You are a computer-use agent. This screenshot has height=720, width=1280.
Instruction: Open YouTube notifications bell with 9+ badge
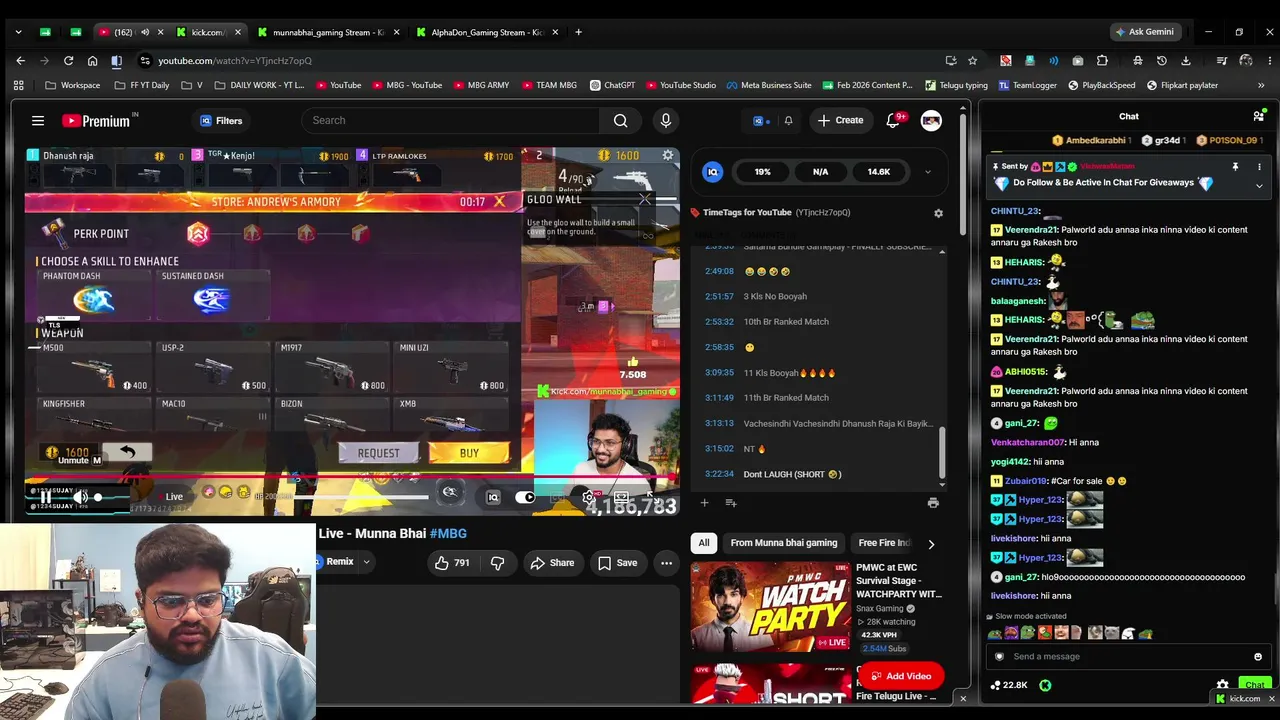tap(894, 121)
